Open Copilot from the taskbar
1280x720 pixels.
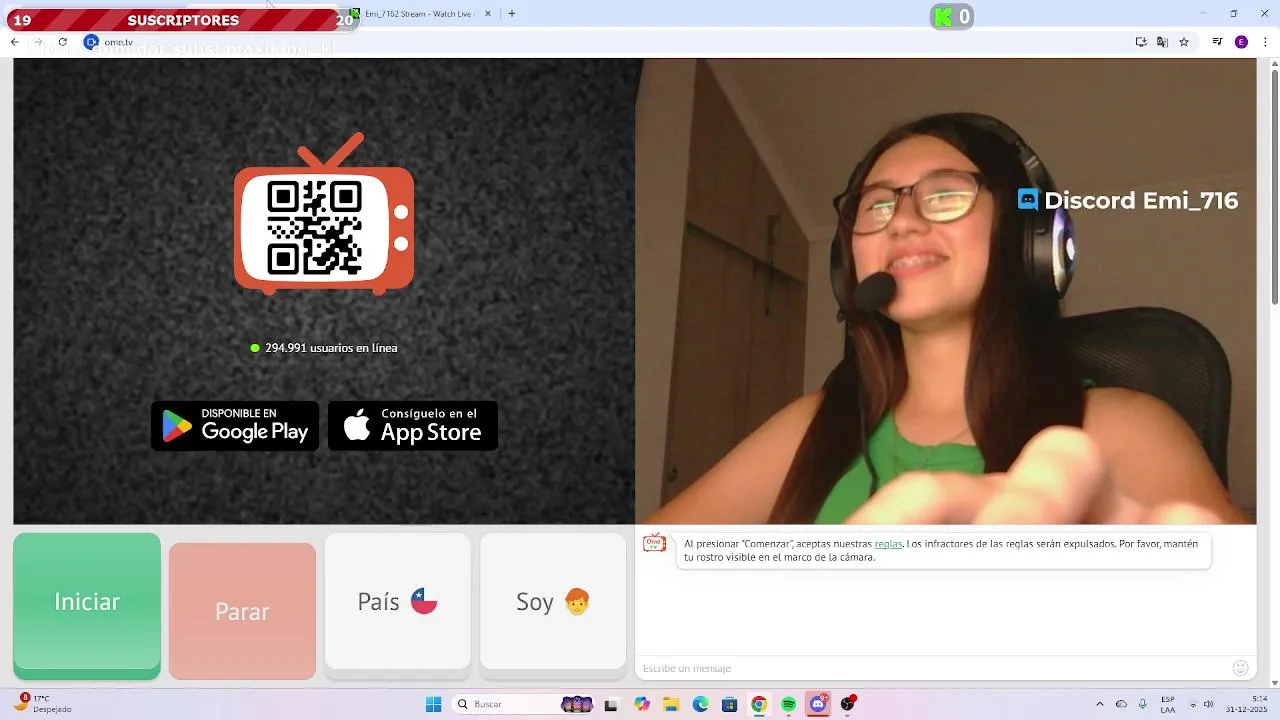click(x=642, y=704)
